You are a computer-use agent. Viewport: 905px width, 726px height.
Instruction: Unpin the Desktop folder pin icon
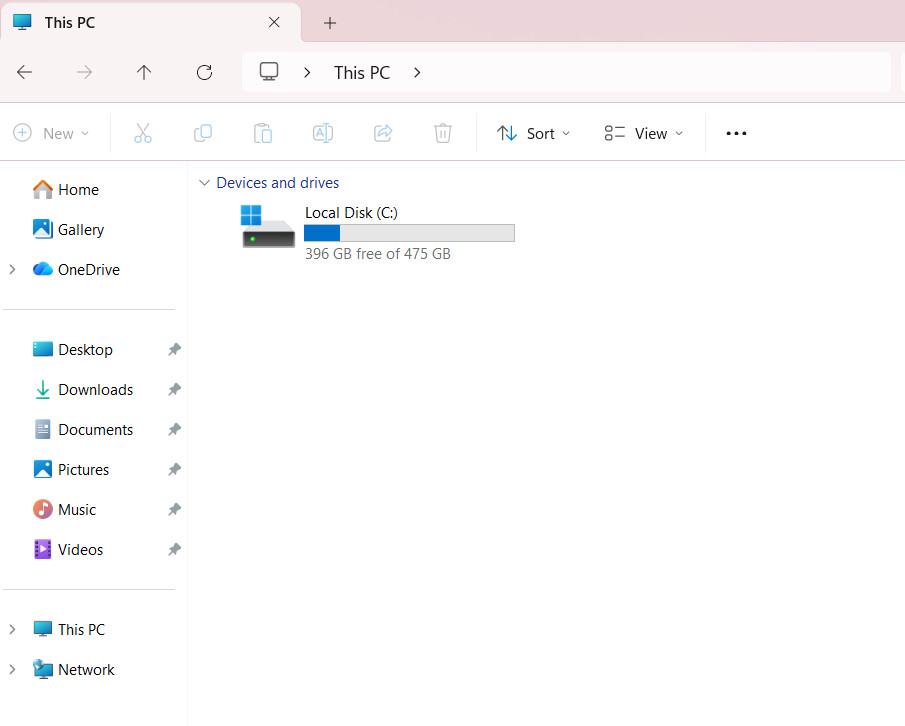point(174,350)
